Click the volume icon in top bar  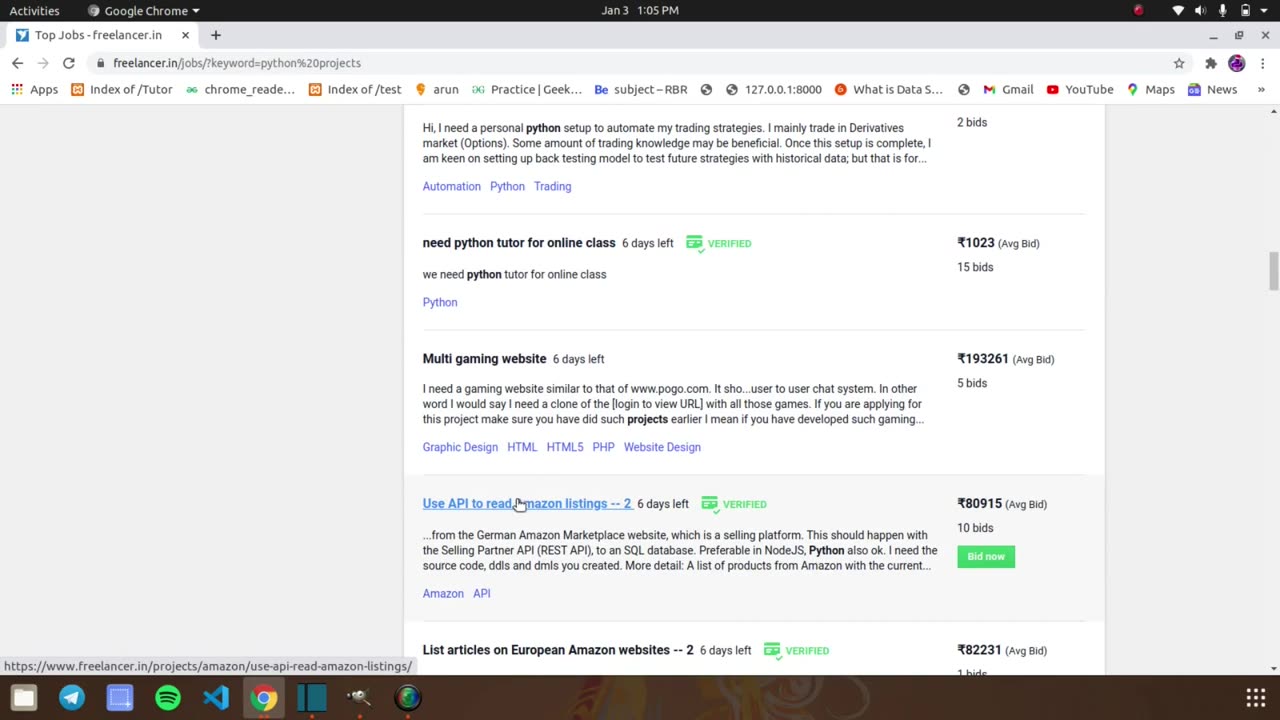(x=1200, y=11)
